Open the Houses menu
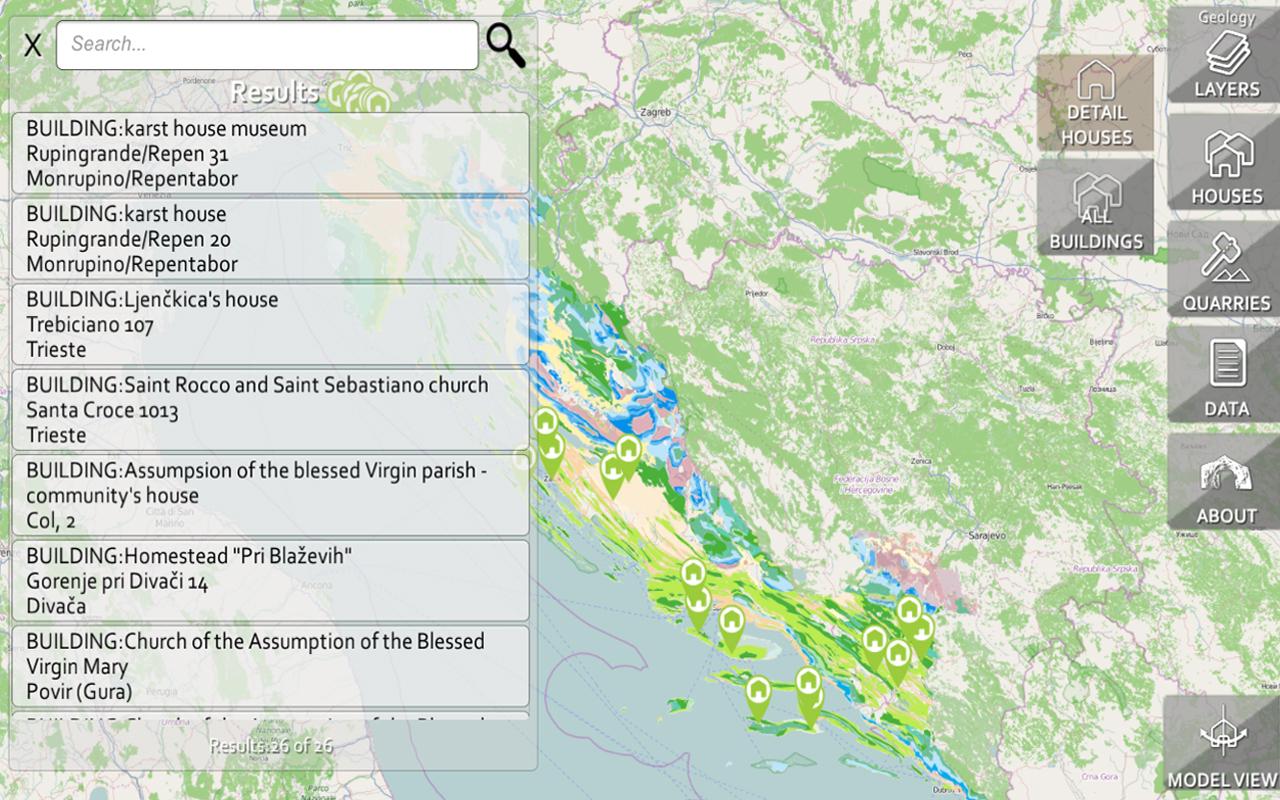 pos(1226,162)
